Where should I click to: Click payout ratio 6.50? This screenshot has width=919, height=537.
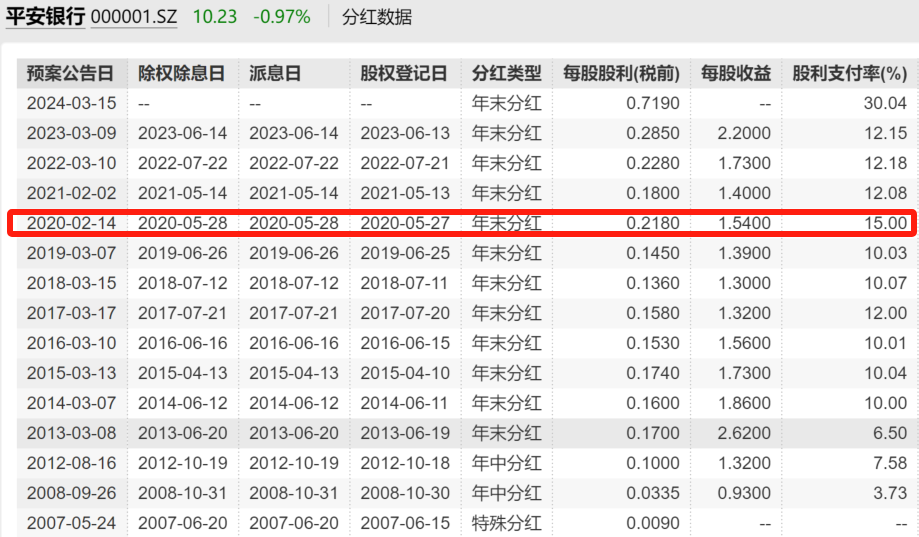click(890, 433)
